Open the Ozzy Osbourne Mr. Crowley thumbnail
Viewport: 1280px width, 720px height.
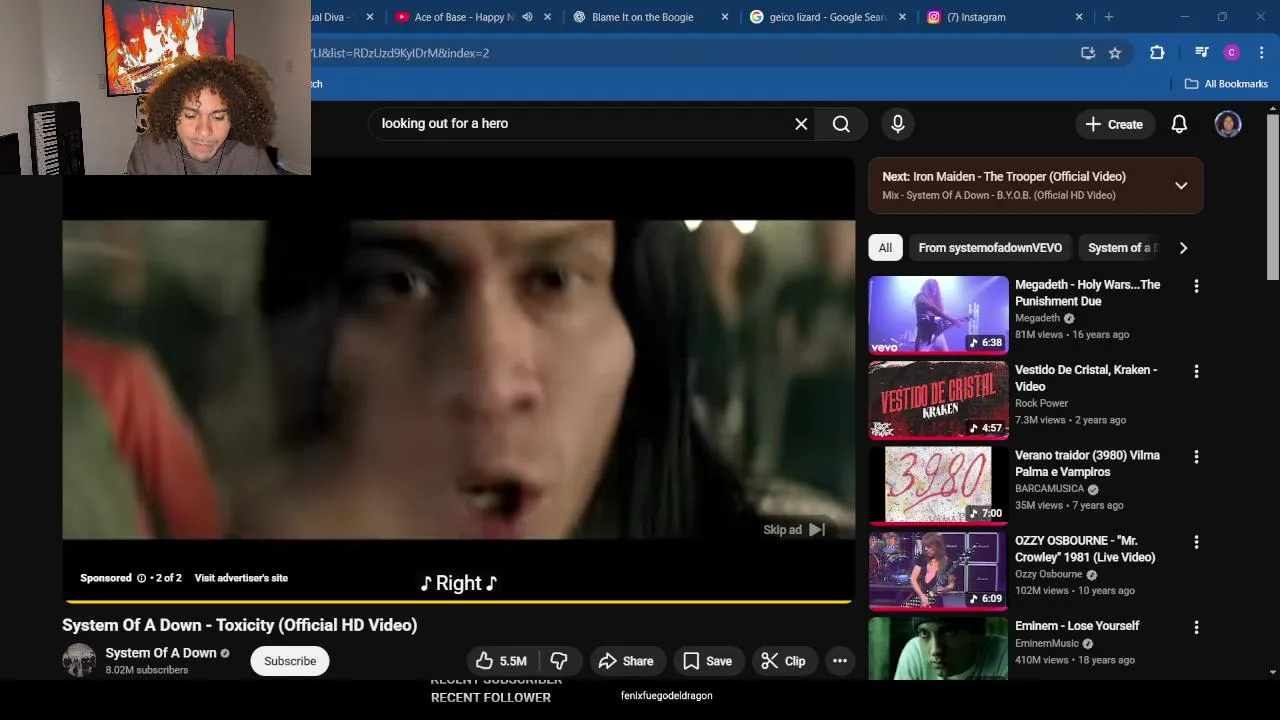pos(938,570)
